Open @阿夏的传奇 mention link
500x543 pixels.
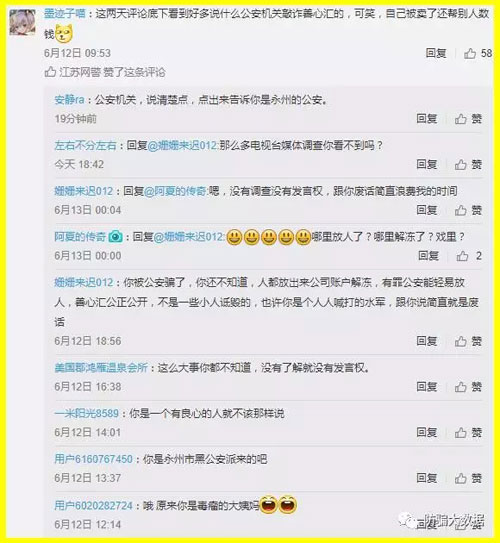pos(175,191)
